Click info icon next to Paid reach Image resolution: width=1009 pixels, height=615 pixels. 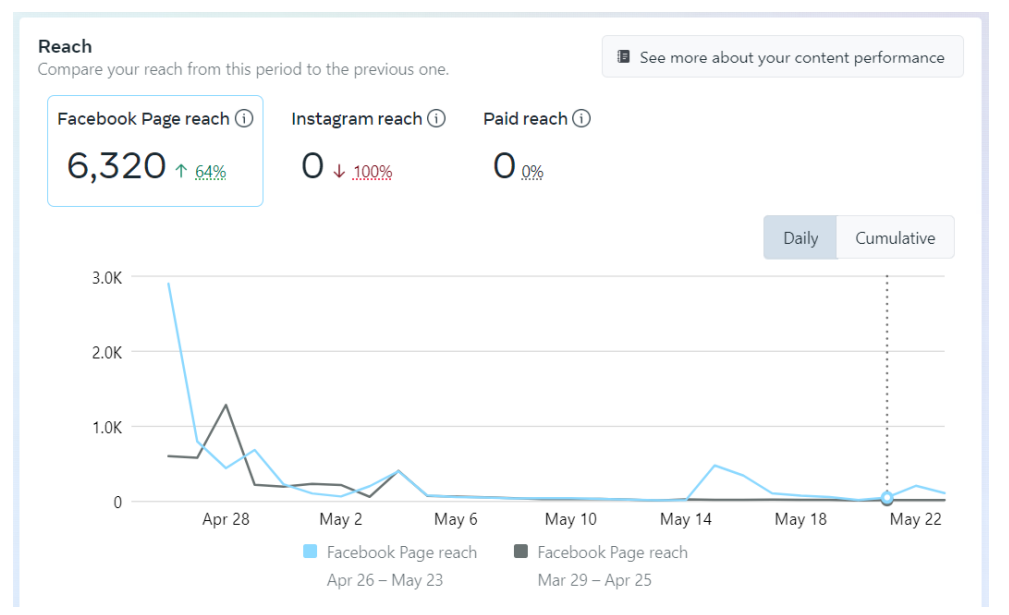click(x=581, y=119)
